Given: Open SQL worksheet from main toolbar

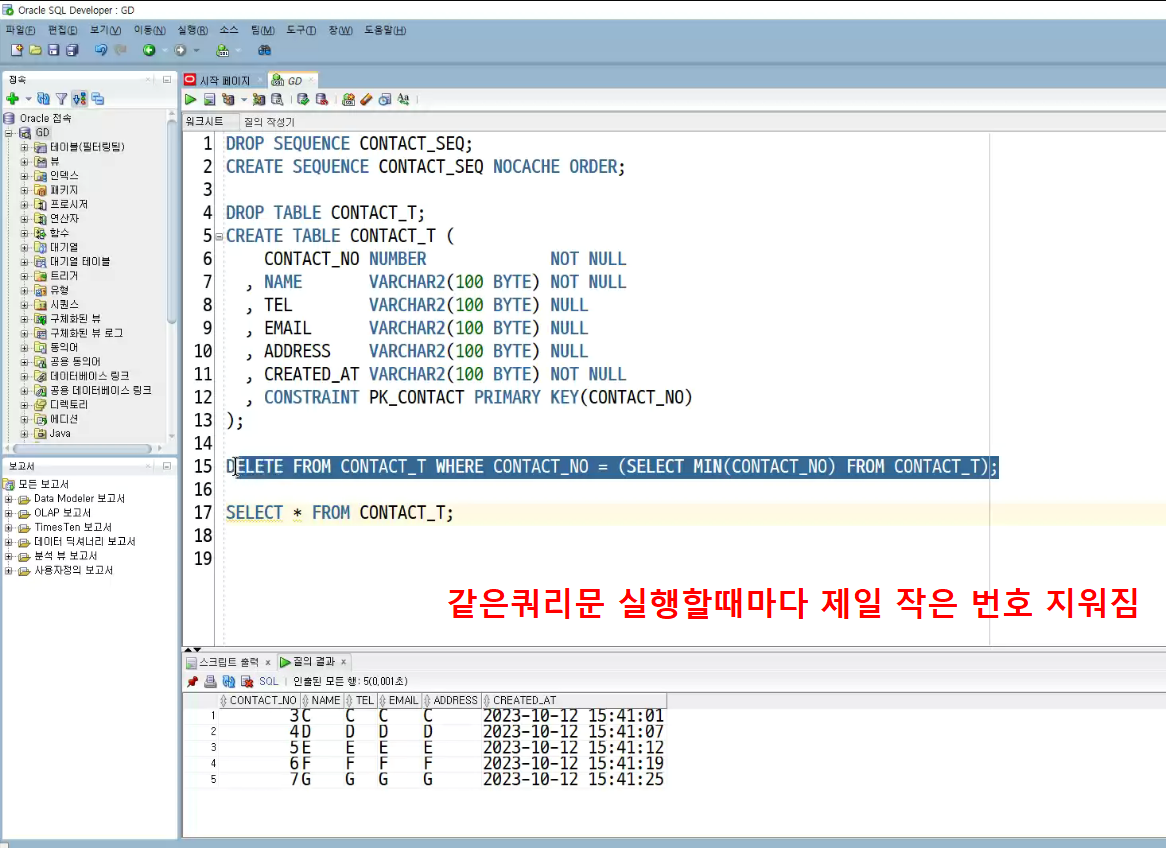Looking at the screenshot, I should [222, 50].
